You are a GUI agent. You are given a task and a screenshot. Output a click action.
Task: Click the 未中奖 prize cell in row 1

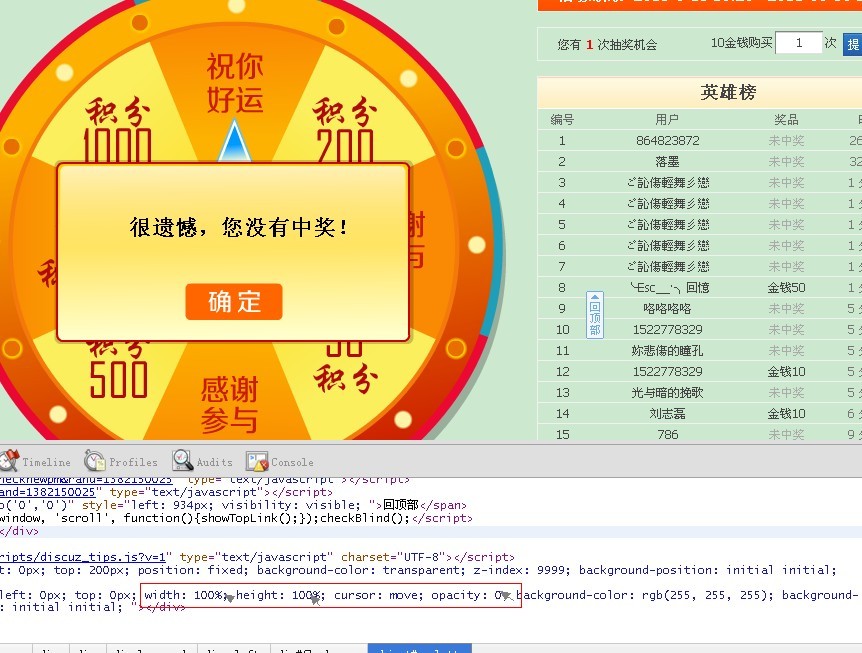click(786, 141)
